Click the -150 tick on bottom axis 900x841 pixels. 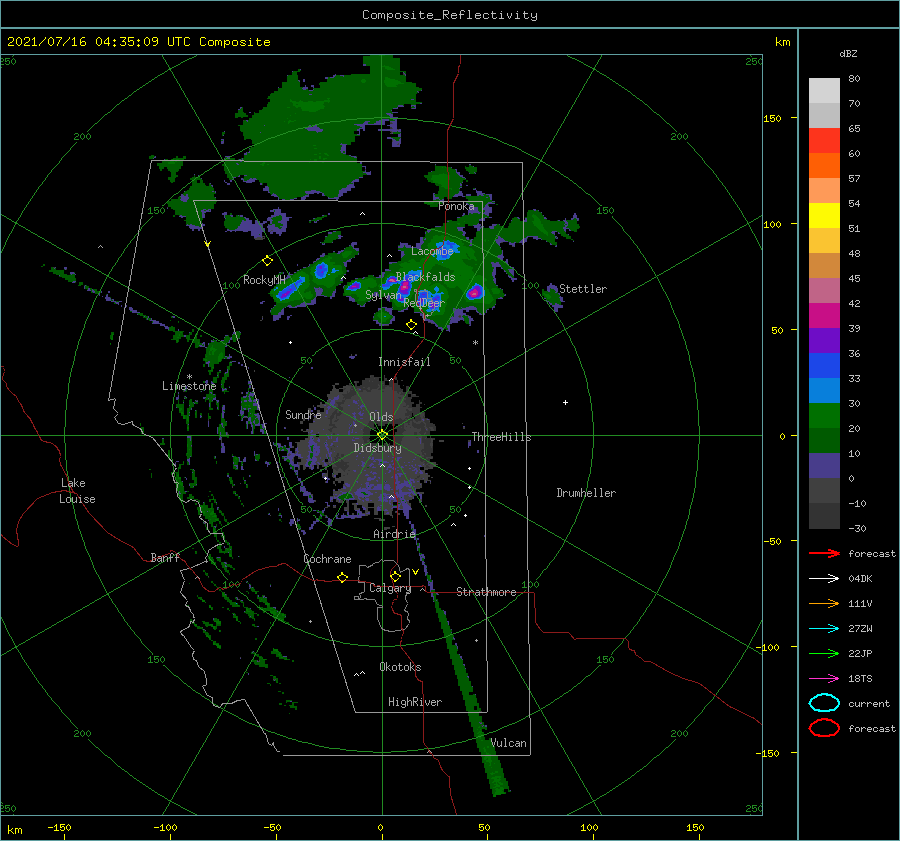tap(59, 827)
